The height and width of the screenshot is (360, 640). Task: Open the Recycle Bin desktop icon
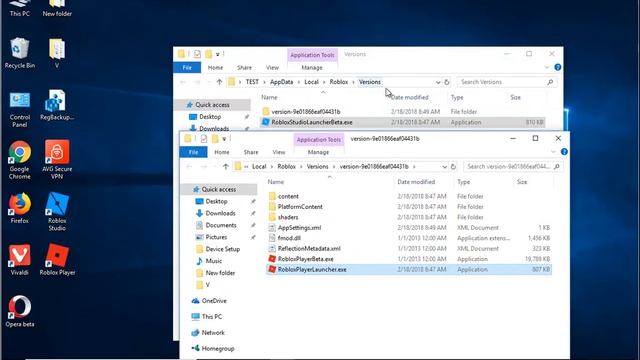pos(20,53)
